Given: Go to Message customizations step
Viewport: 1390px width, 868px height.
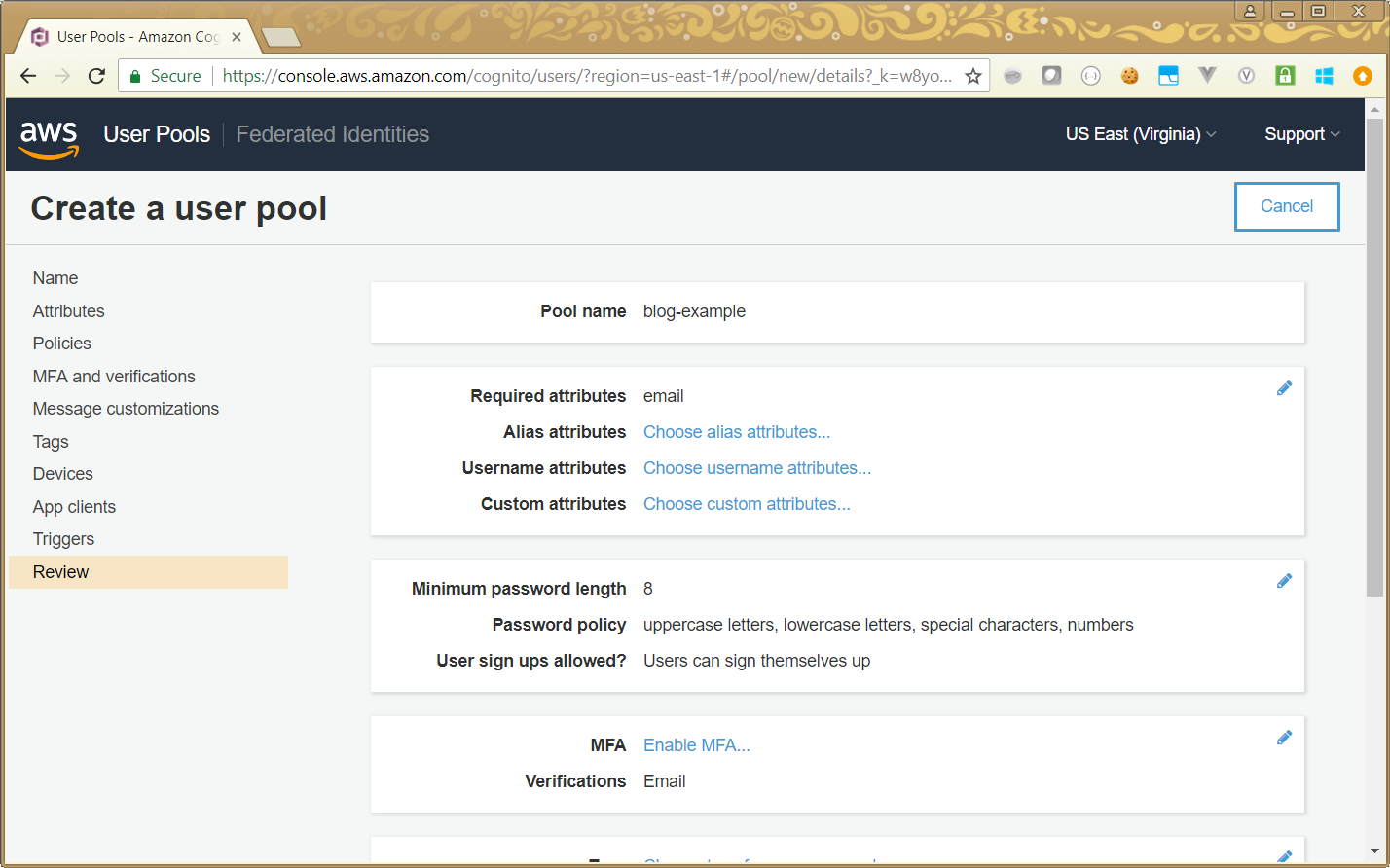Looking at the screenshot, I should (126, 409).
